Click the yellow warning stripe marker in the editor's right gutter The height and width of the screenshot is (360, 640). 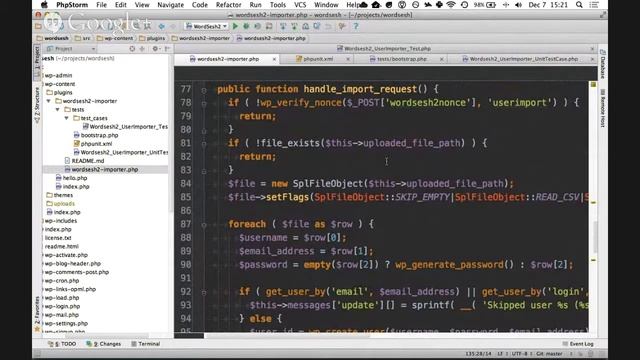(593, 202)
